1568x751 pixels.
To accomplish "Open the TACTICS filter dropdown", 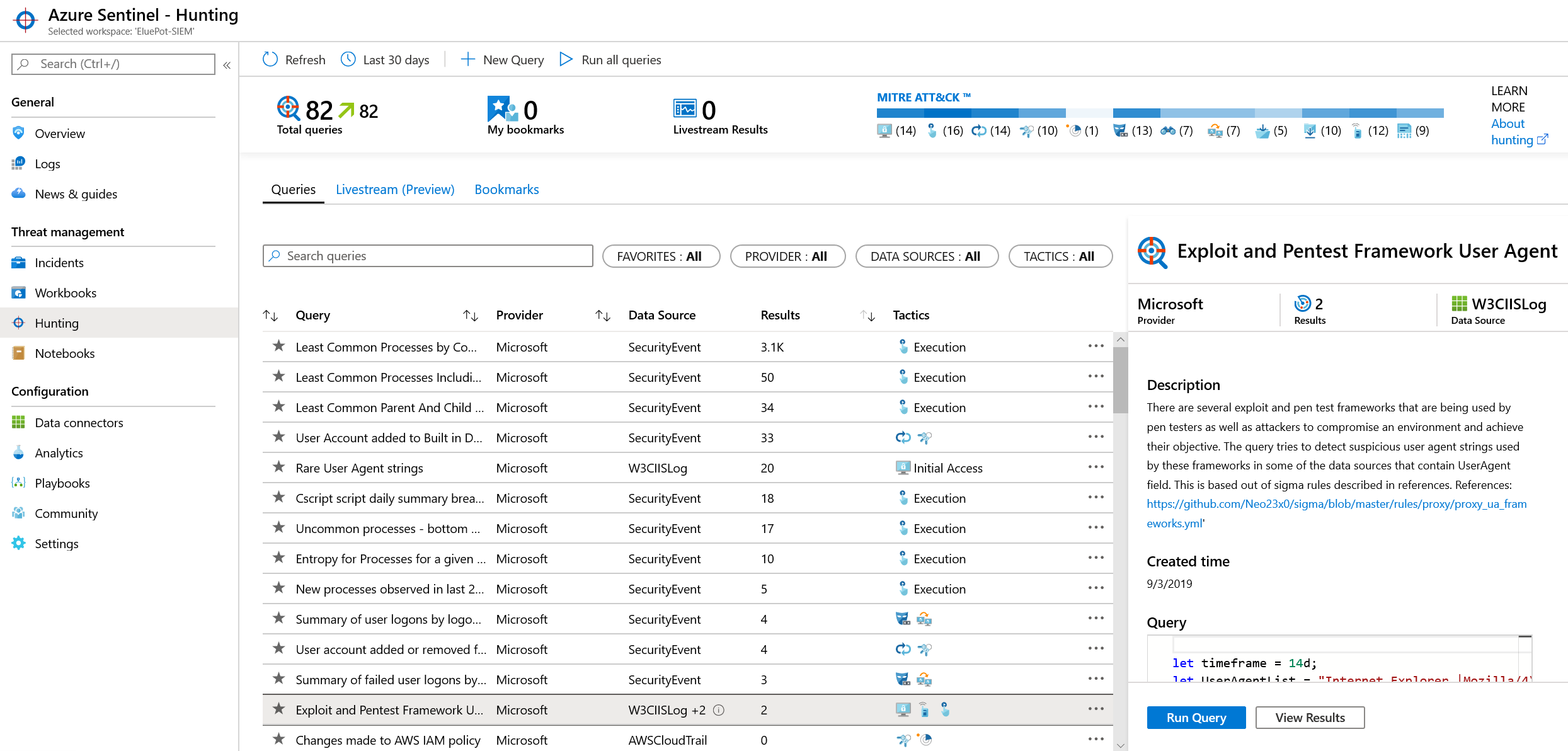I will [1060, 256].
